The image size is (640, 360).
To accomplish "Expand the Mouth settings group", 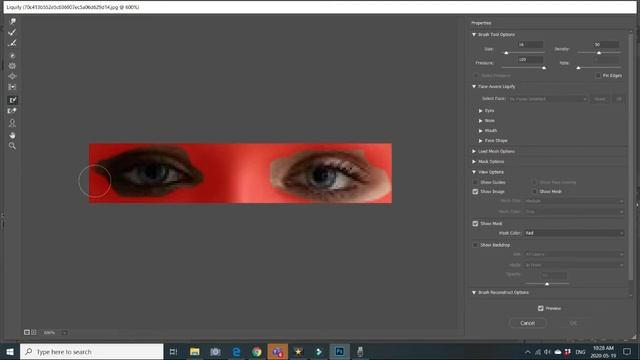I will (x=480, y=131).
